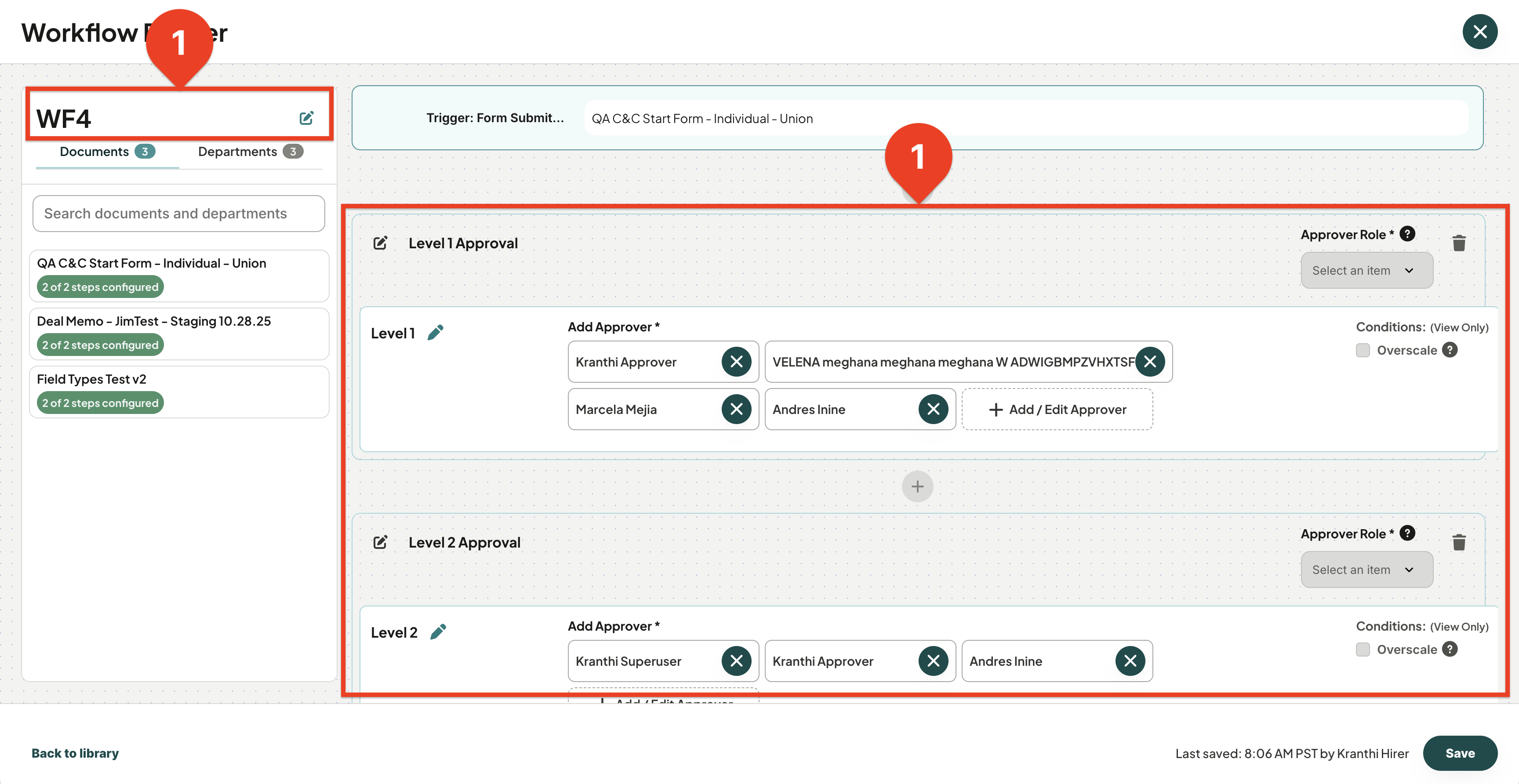Toggle Overscale checkbox for Level 1

tap(1363, 350)
